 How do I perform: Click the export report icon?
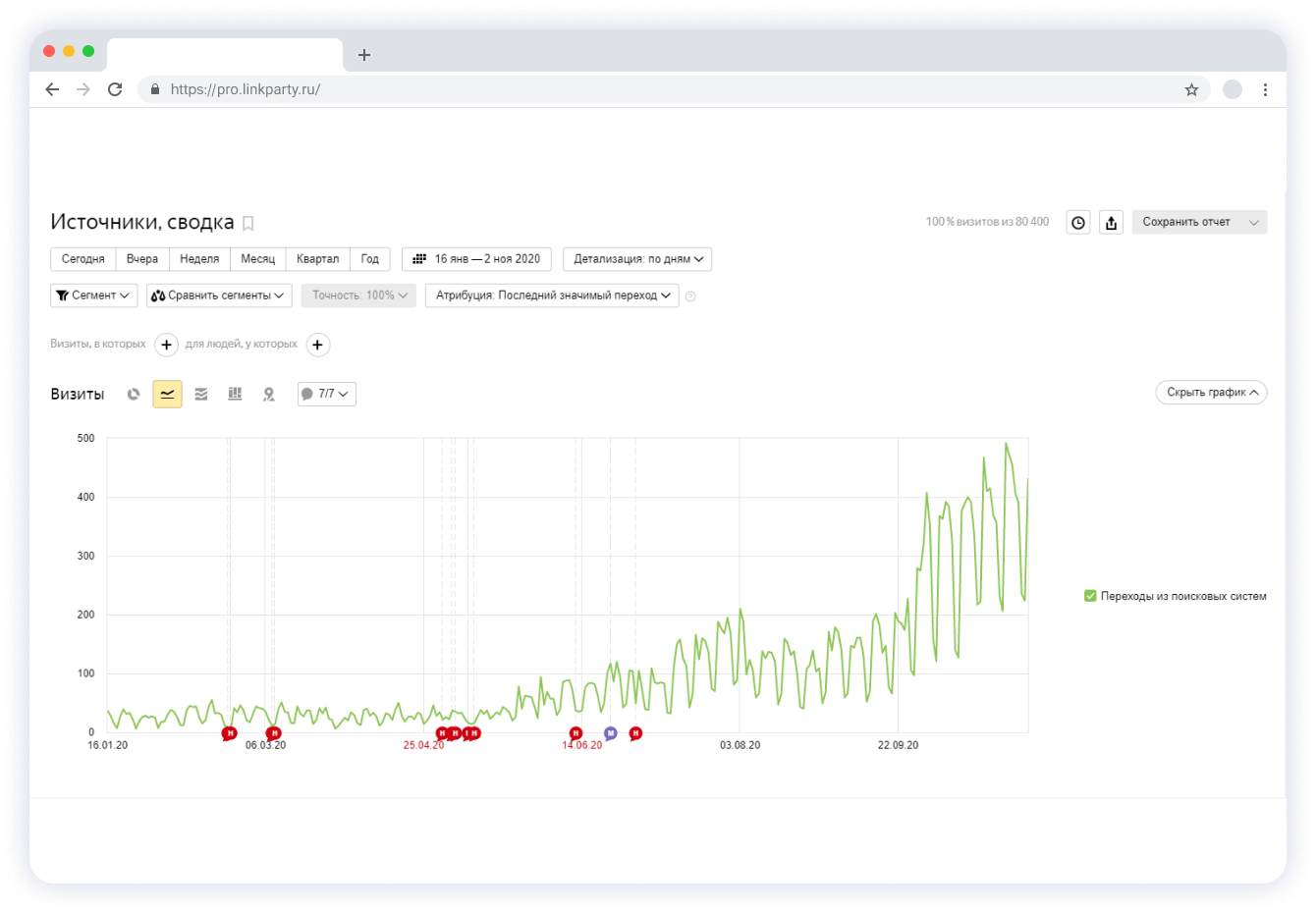pos(1111,223)
